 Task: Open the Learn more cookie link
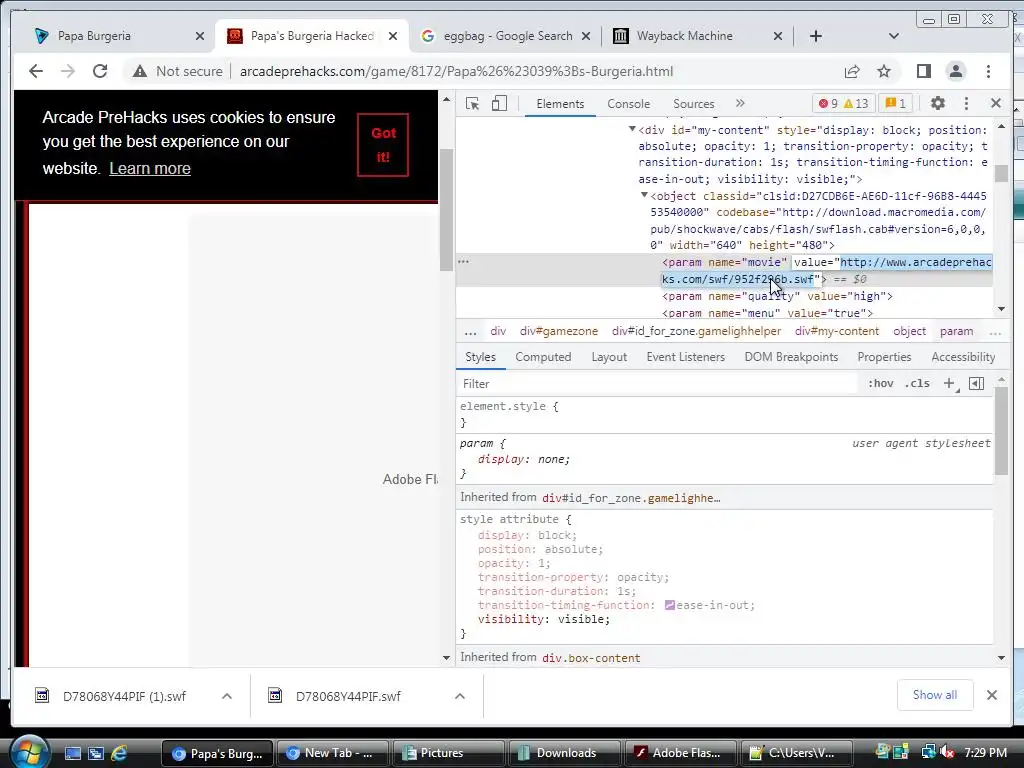tap(150, 168)
